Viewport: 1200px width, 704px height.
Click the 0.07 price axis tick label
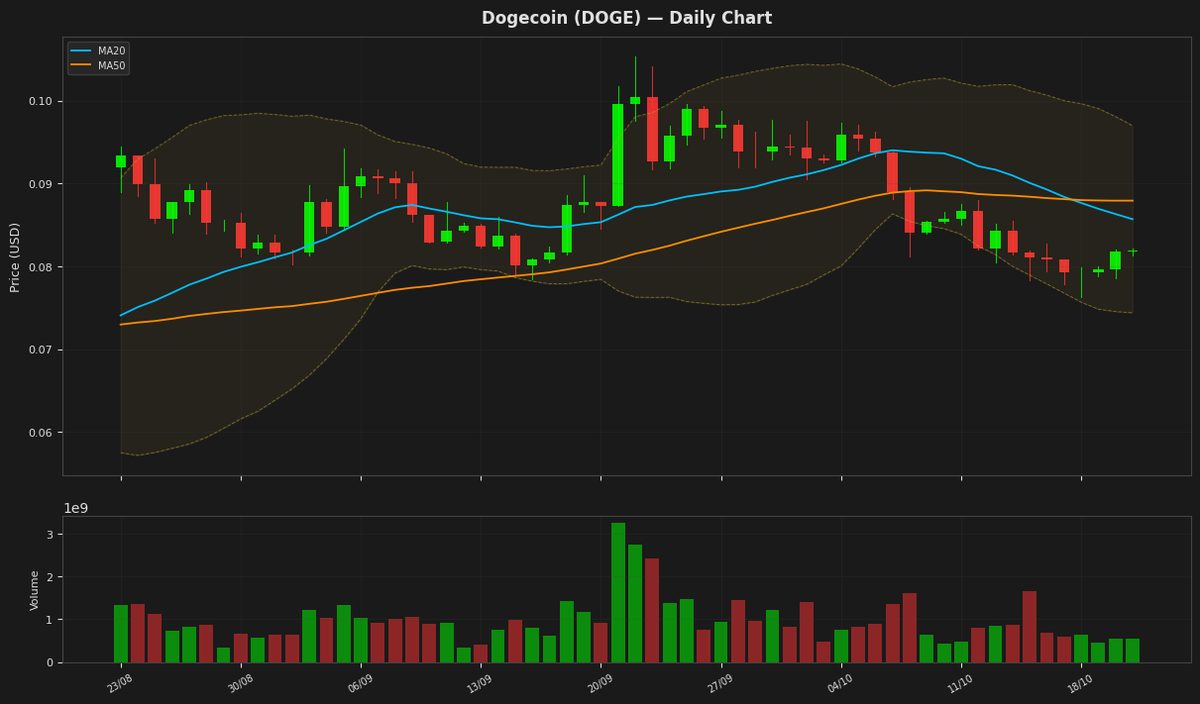click(x=42, y=350)
